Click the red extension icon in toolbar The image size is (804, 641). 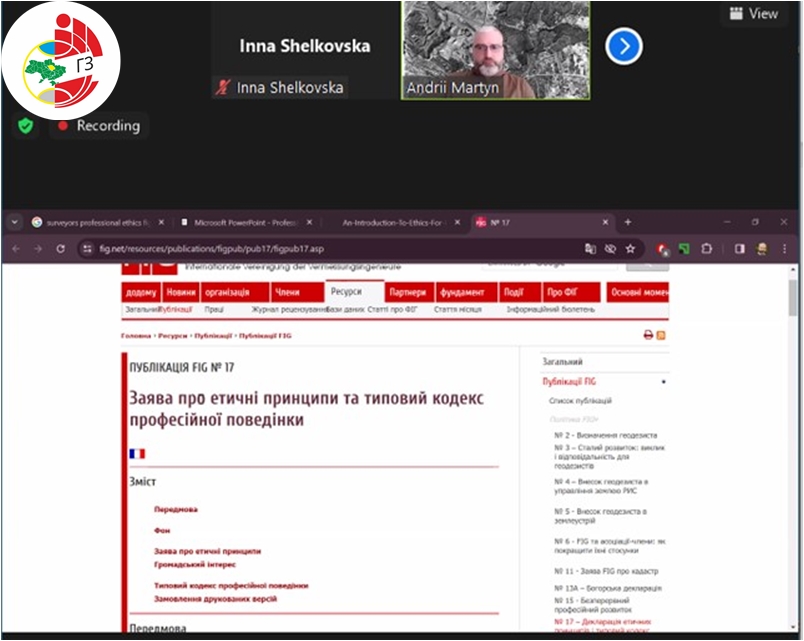click(662, 249)
